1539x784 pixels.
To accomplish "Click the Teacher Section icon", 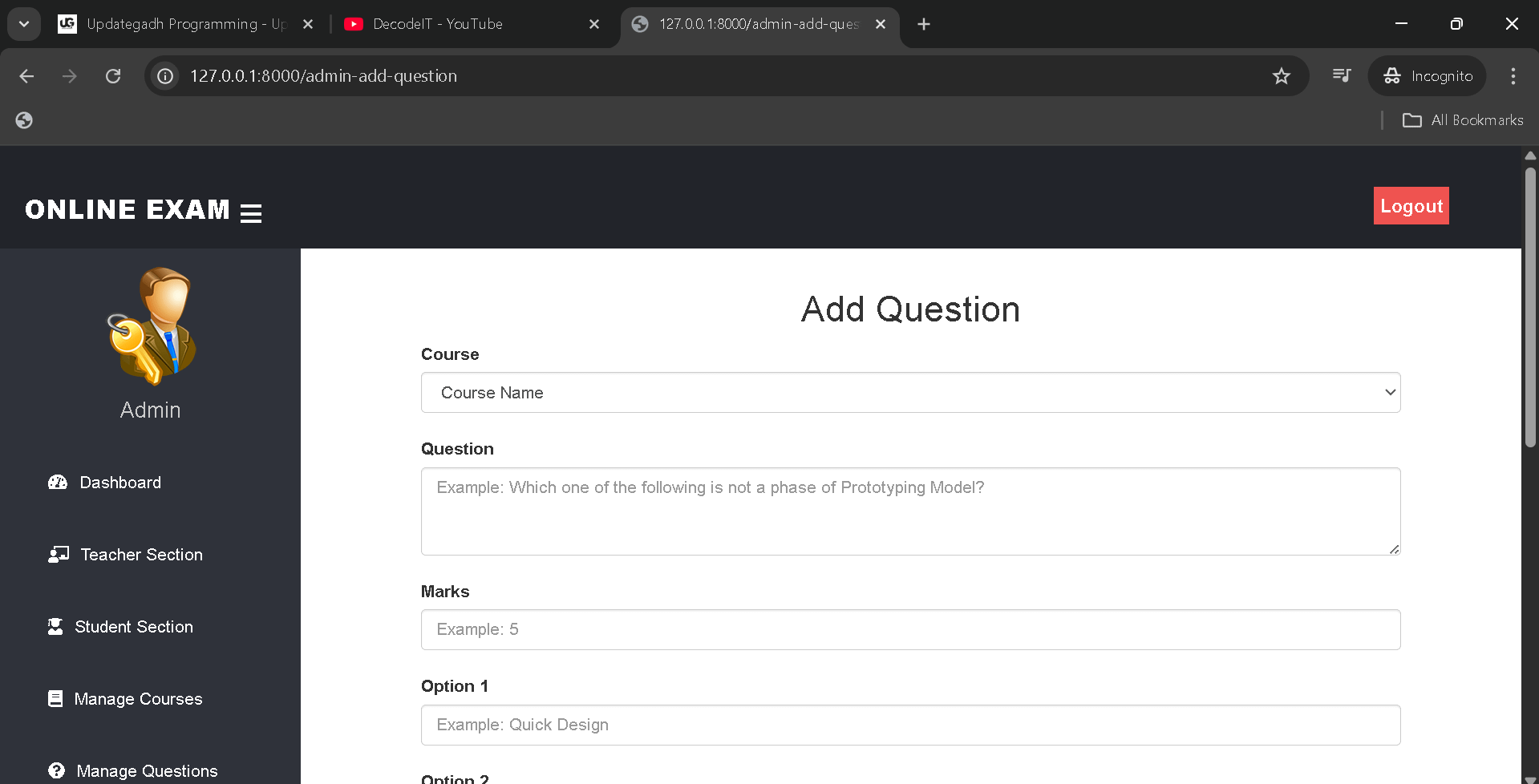I will click(57, 554).
